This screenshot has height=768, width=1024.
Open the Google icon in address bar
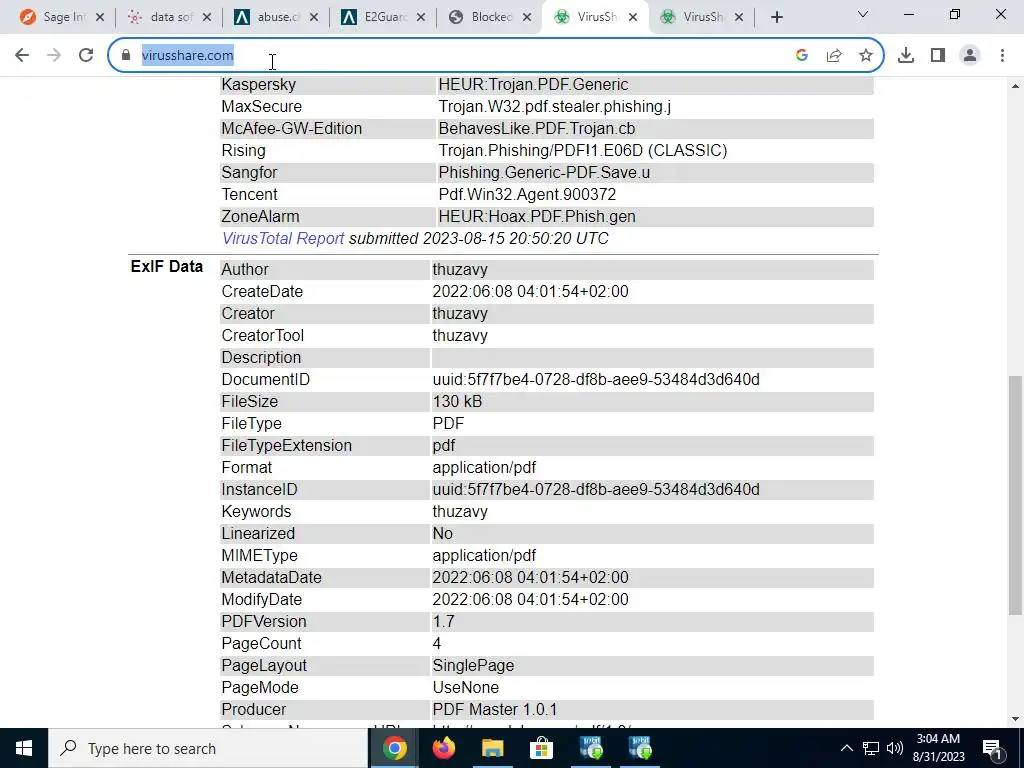tap(802, 56)
